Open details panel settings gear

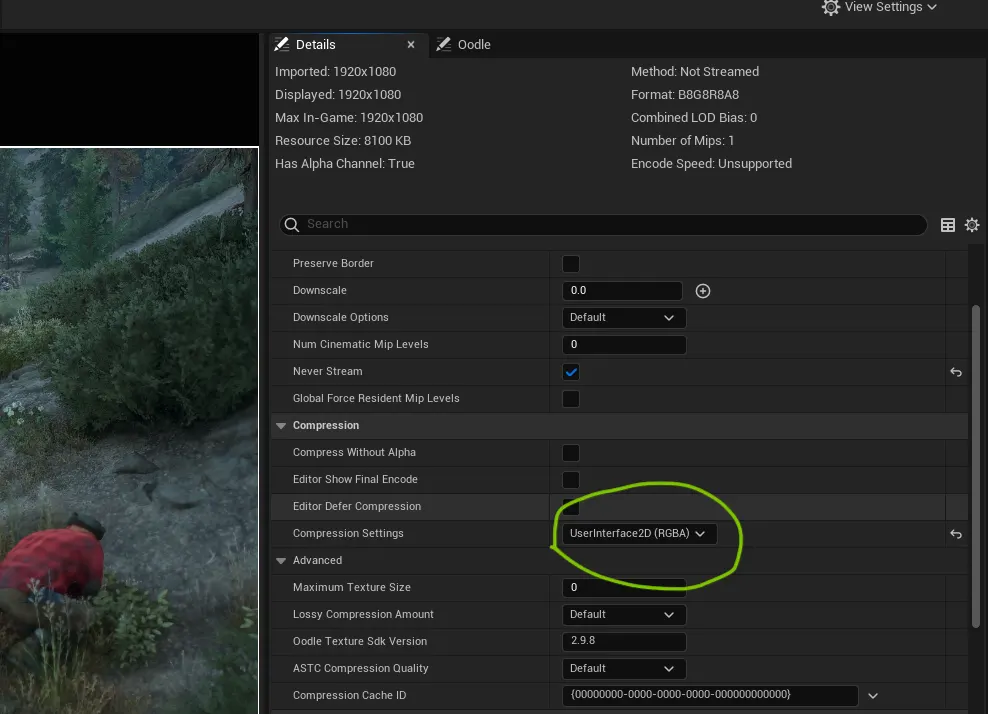click(x=972, y=225)
